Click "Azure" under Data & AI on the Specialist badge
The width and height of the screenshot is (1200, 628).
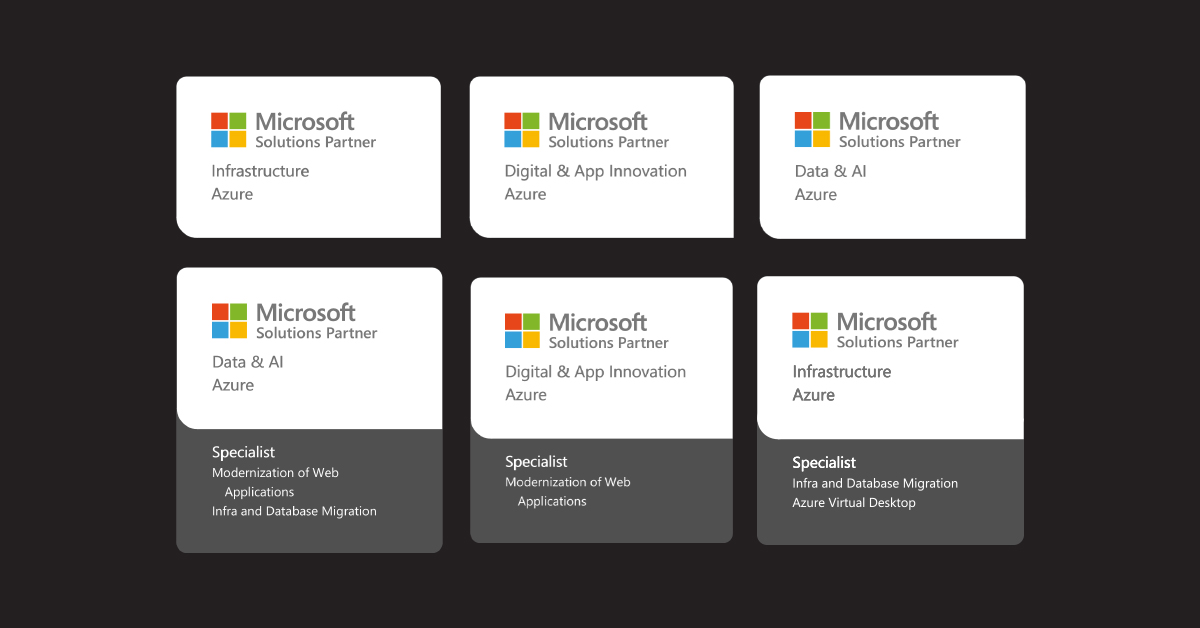pos(233,385)
